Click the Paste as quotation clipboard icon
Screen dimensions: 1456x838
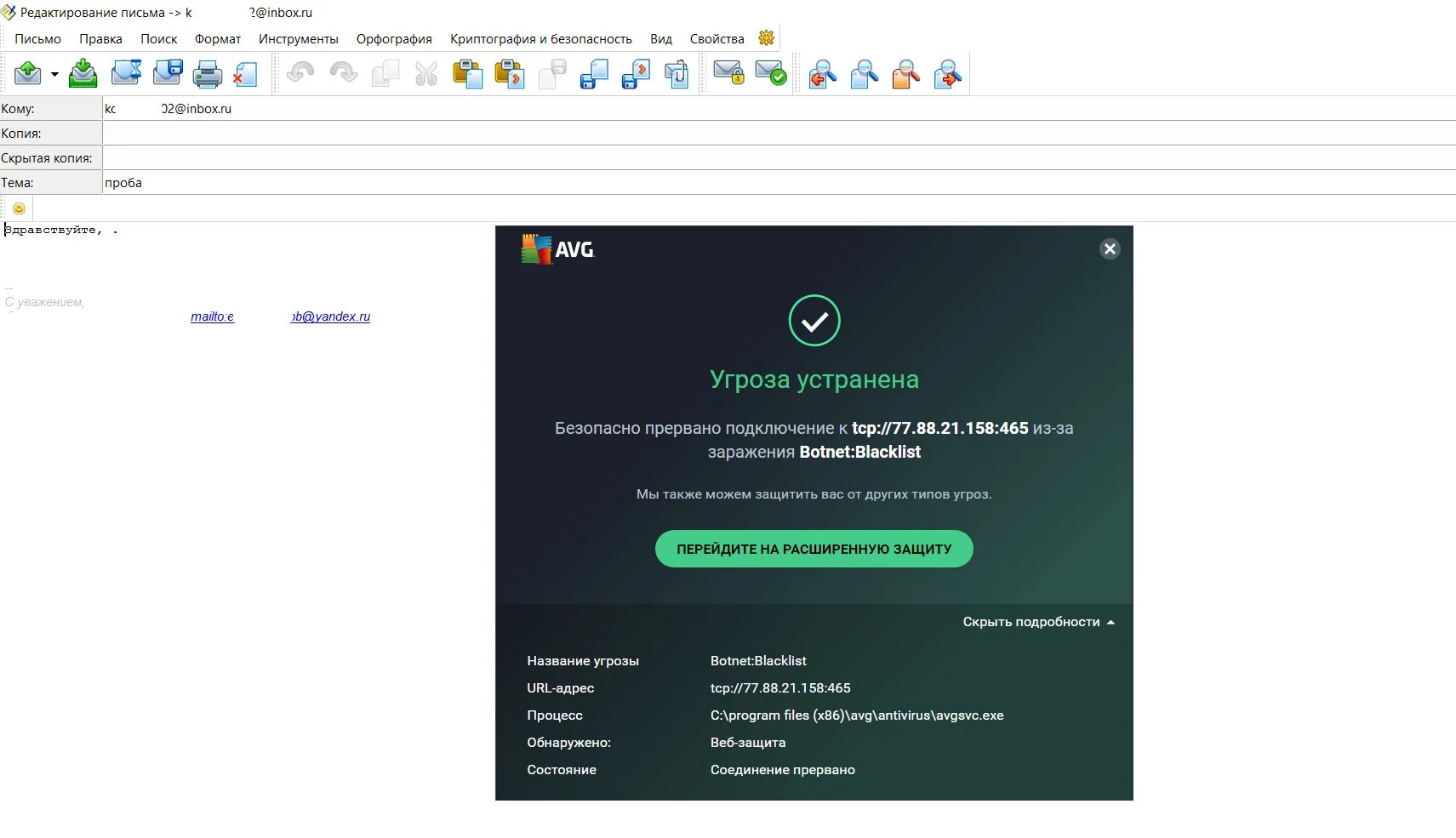pos(510,74)
